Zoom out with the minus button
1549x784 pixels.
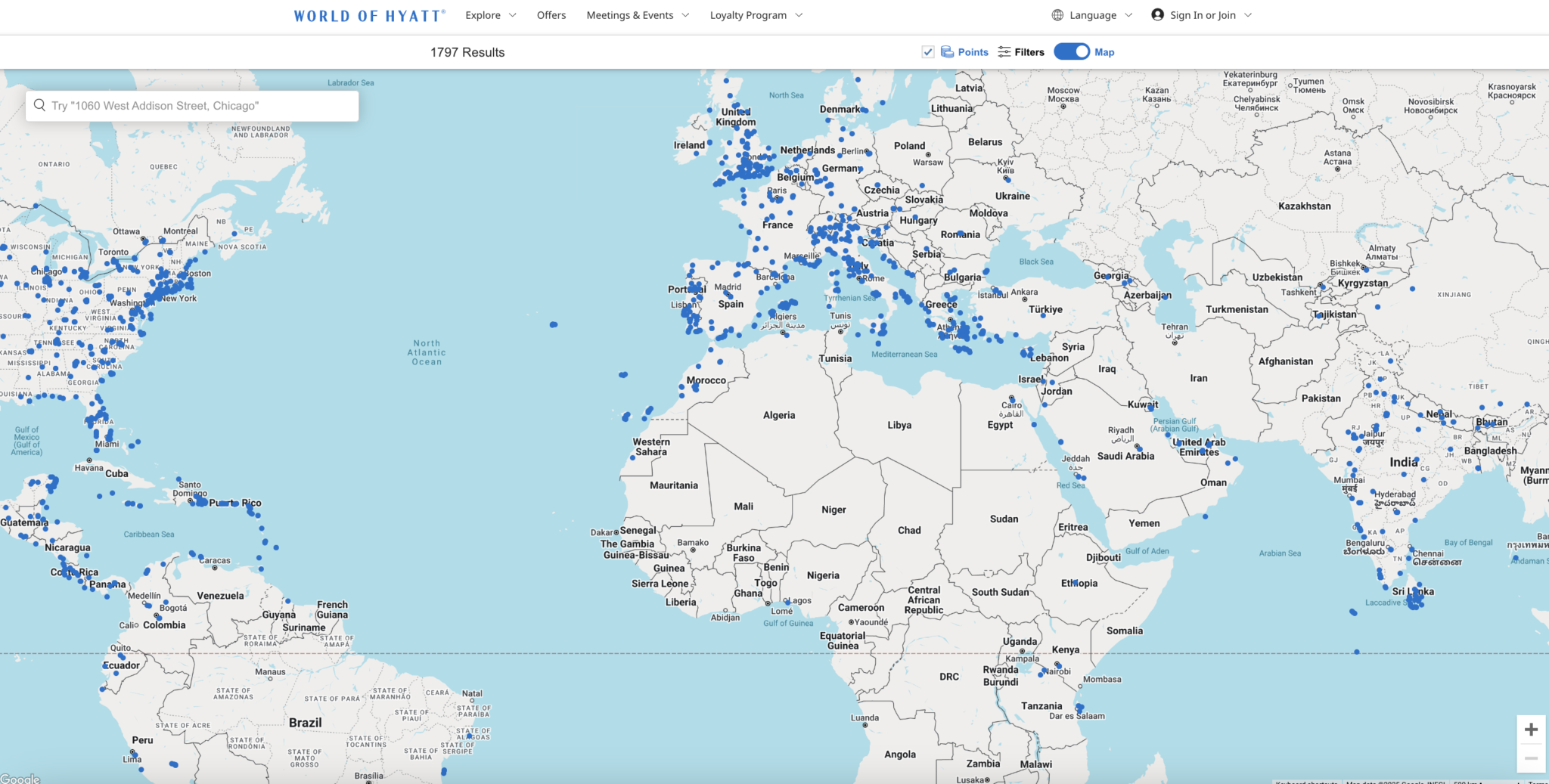[x=1531, y=758]
